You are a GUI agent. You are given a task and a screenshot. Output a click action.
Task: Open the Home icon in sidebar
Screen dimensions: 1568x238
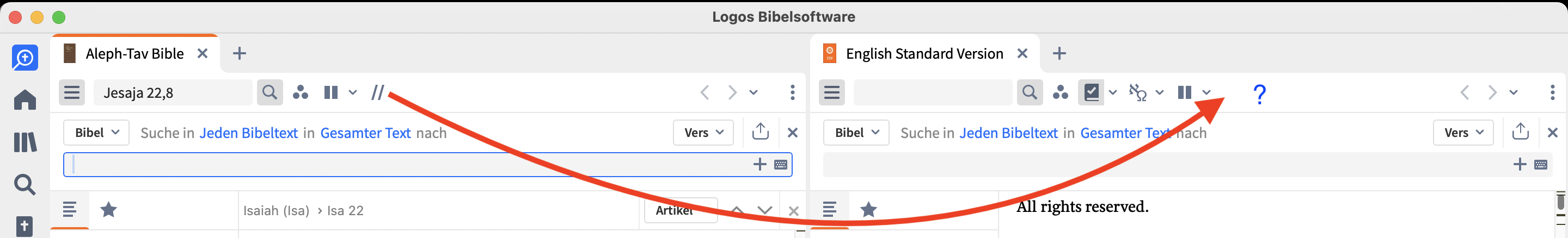(x=25, y=99)
